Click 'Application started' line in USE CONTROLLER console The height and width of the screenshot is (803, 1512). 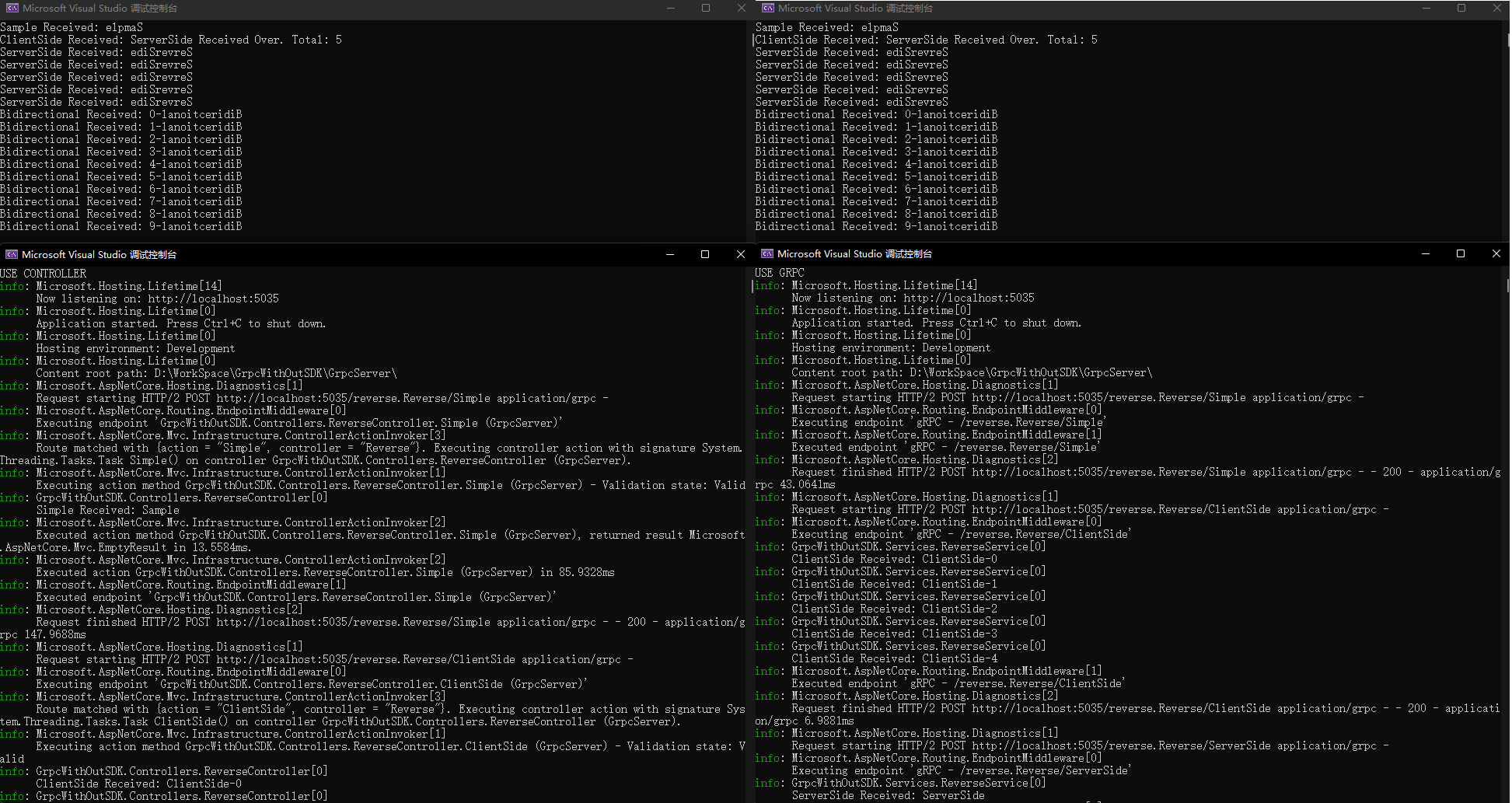(x=180, y=323)
